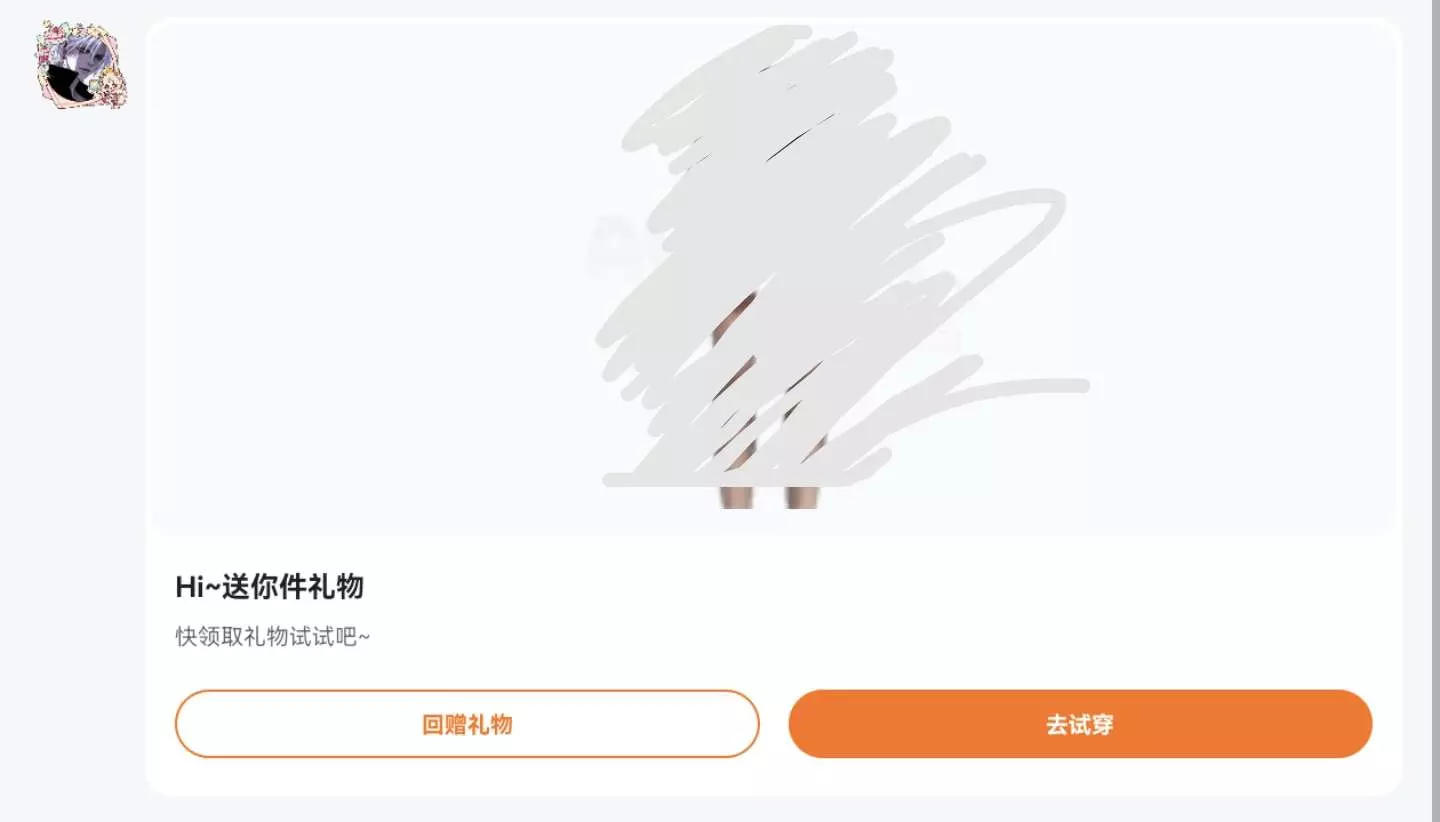This screenshot has width=1440, height=822.
Task: Click the visible legs at image bottom
Action: (770, 497)
